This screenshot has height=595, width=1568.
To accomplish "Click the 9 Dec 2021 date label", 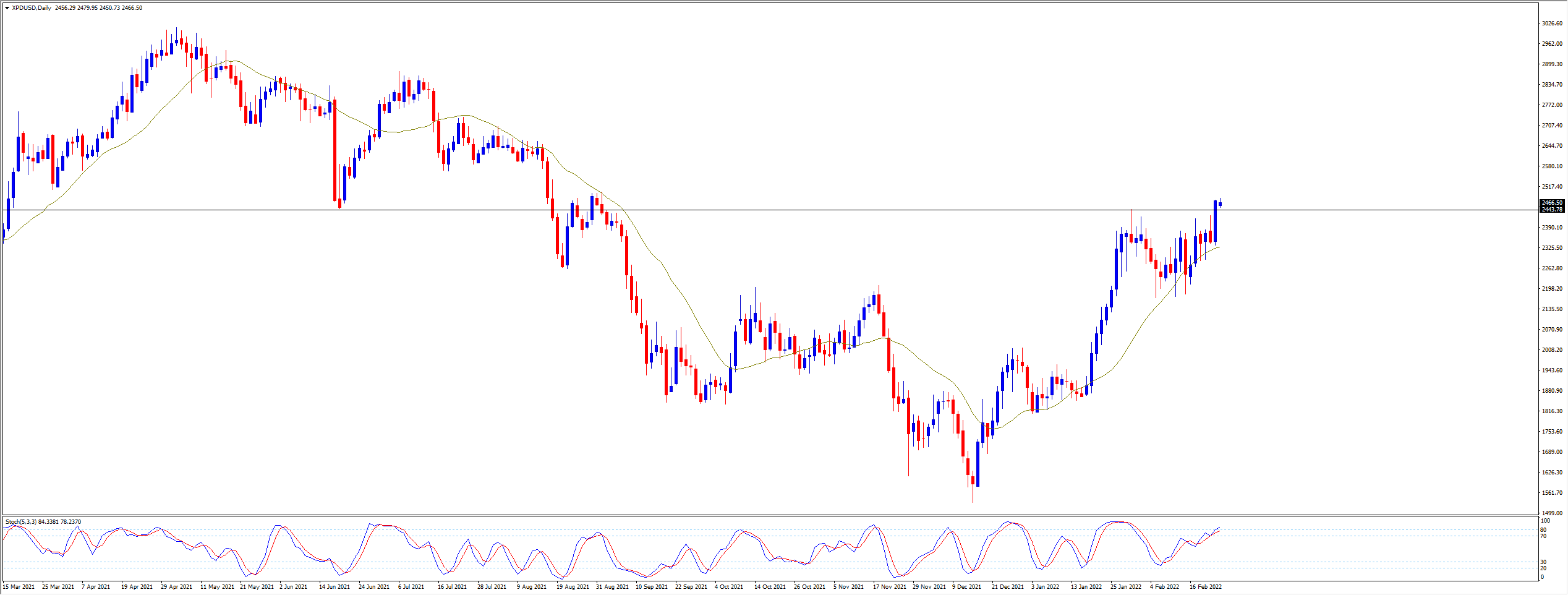I will pos(966,587).
